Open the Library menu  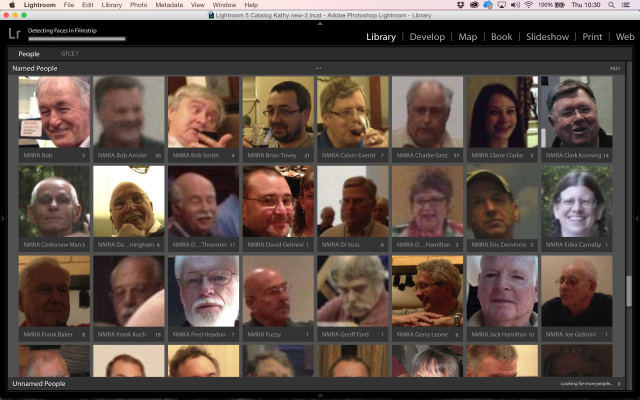tap(111, 5)
